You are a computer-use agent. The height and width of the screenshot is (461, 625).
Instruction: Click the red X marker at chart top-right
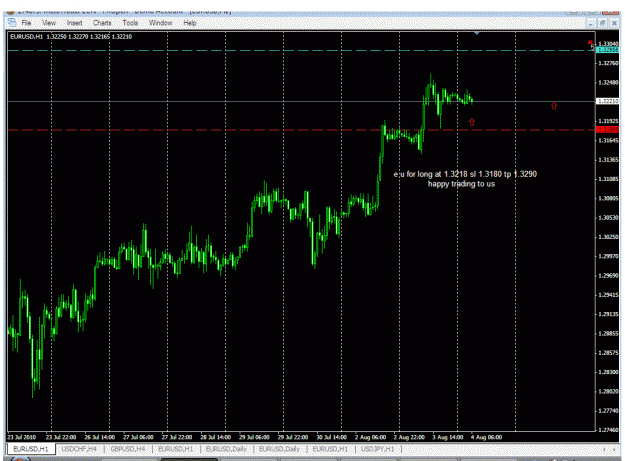(590, 42)
